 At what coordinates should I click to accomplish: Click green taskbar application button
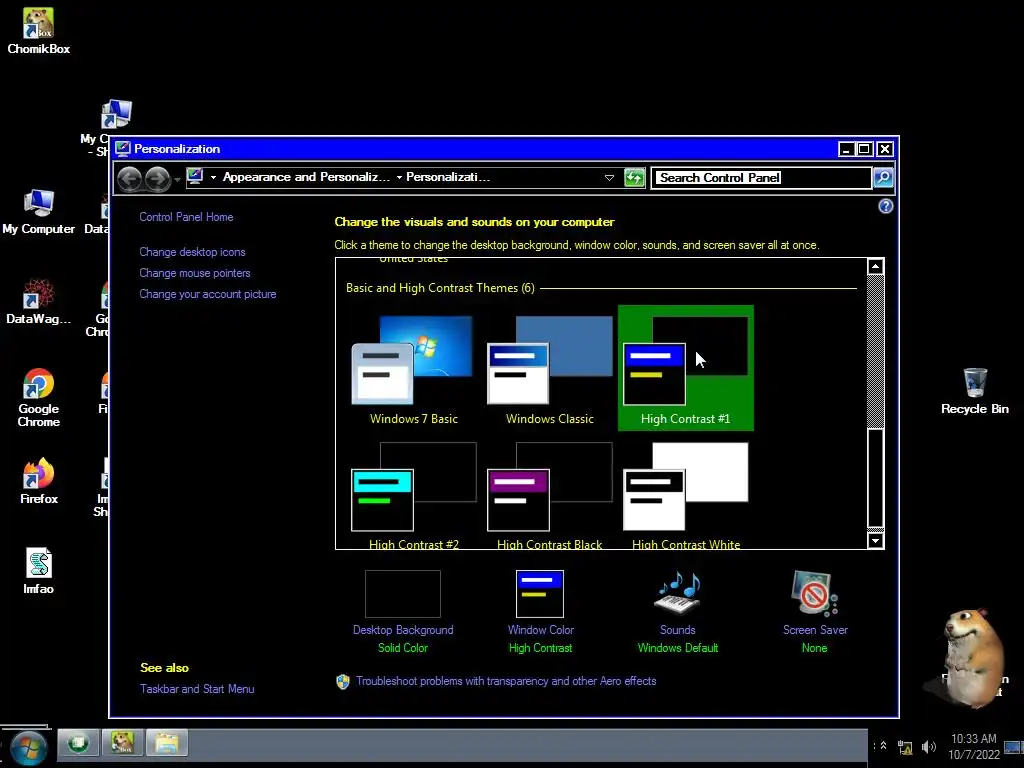[78, 743]
